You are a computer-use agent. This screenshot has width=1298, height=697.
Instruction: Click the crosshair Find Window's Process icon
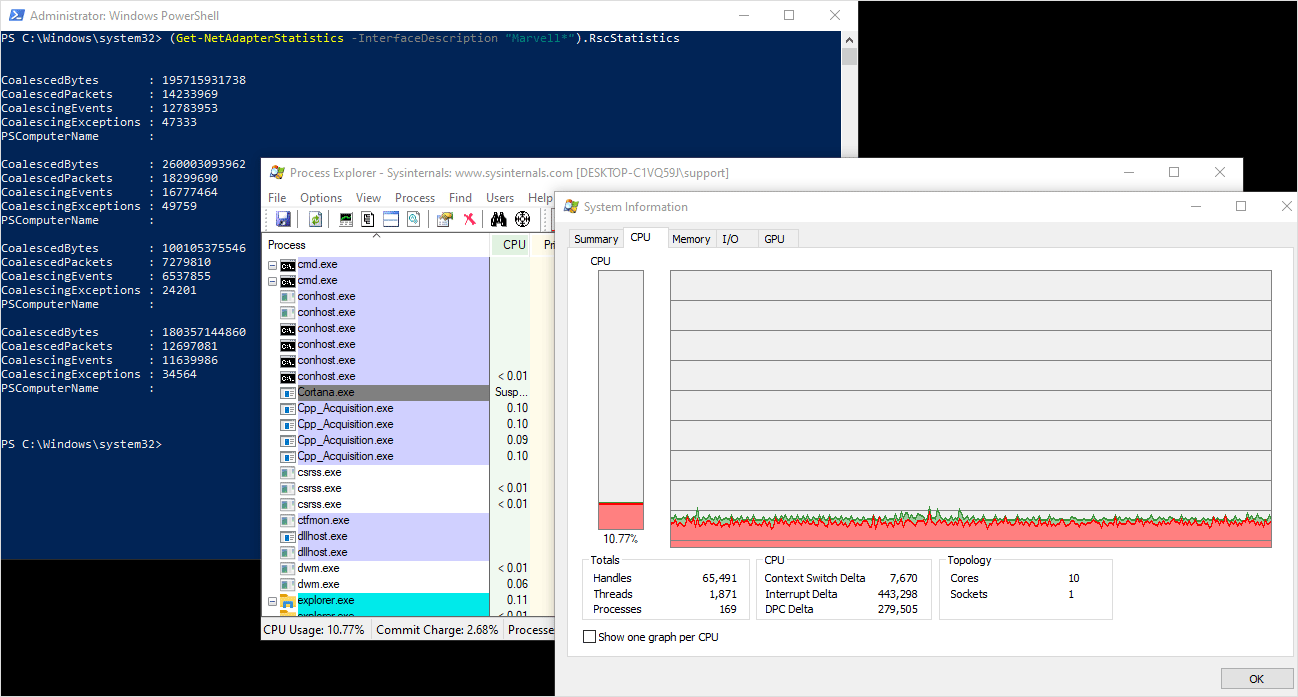click(x=522, y=219)
